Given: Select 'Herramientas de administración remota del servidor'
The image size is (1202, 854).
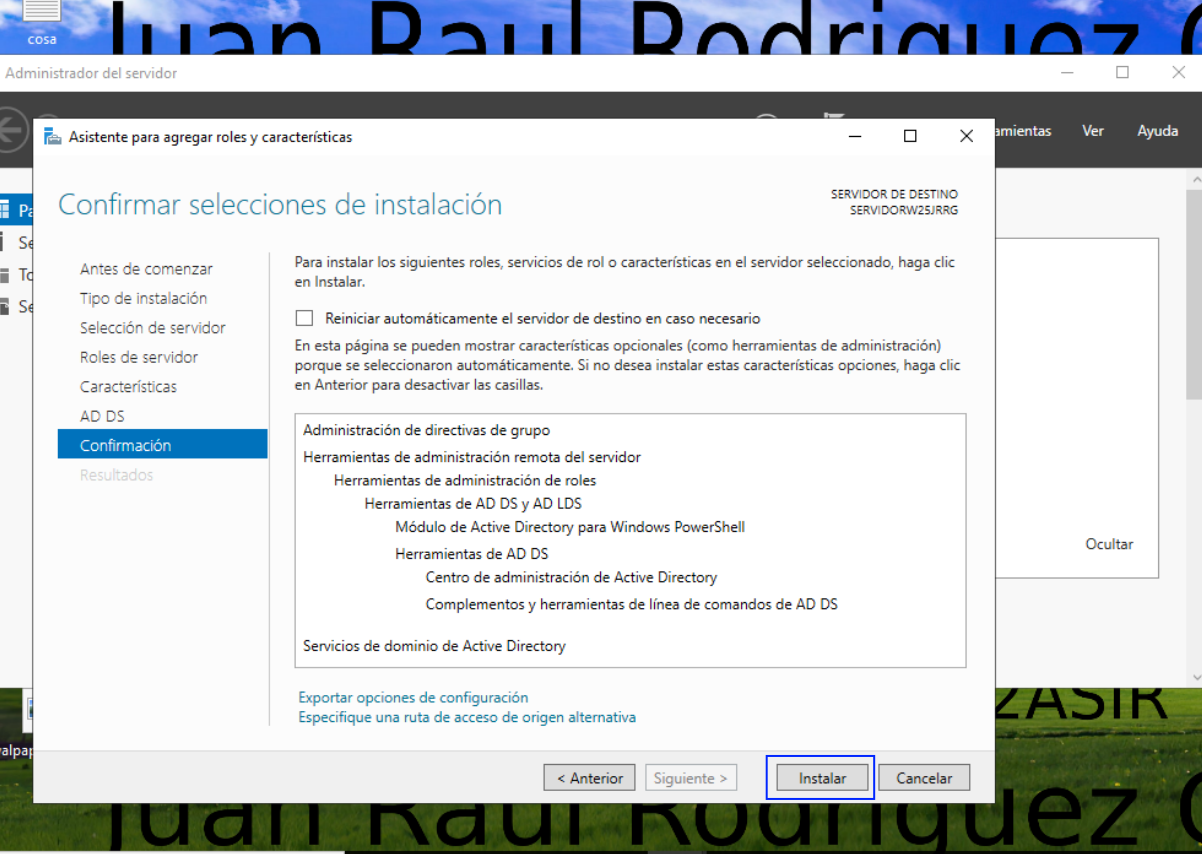Looking at the screenshot, I should pos(472,457).
